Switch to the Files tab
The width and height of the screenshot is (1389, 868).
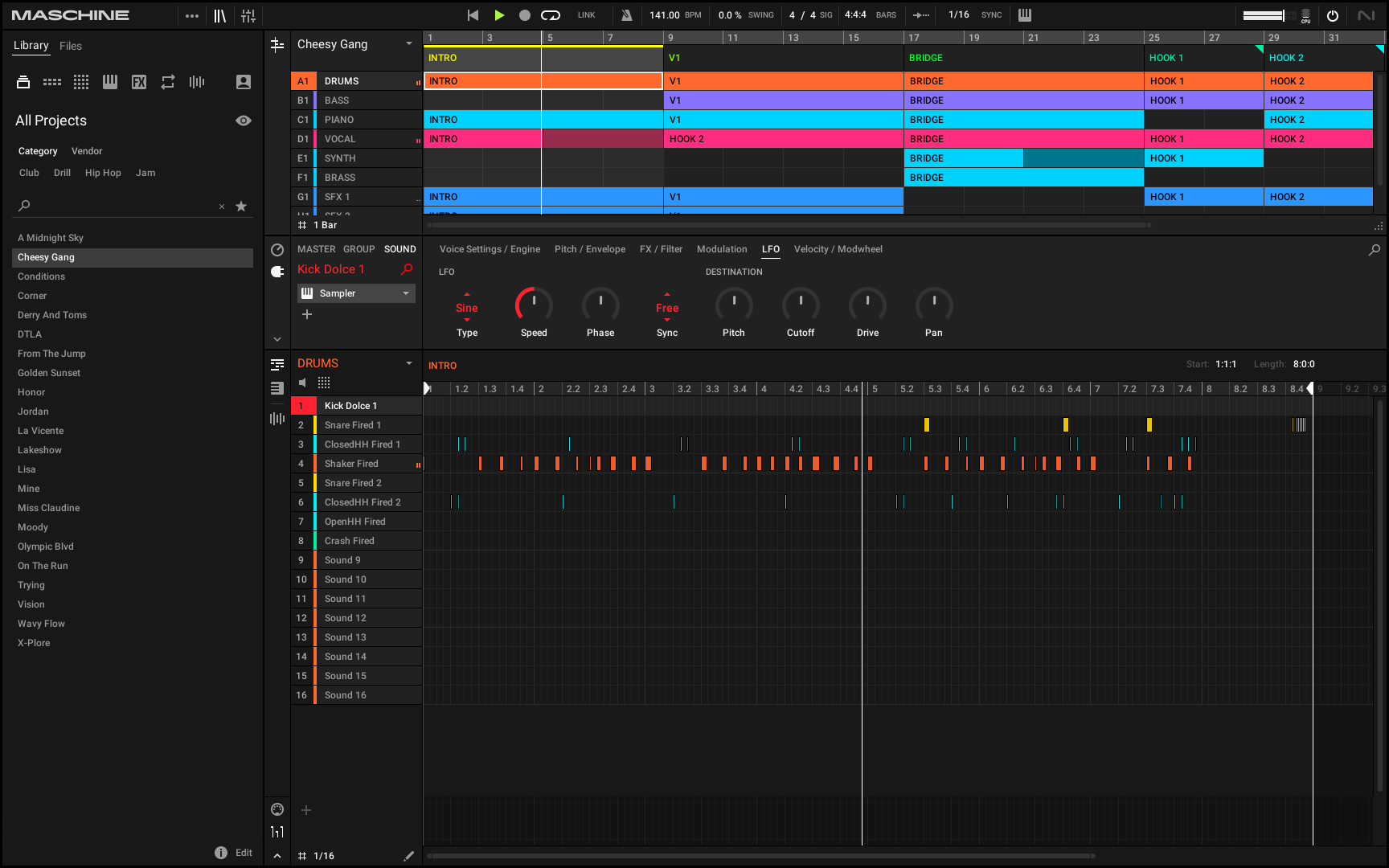pos(71,46)
